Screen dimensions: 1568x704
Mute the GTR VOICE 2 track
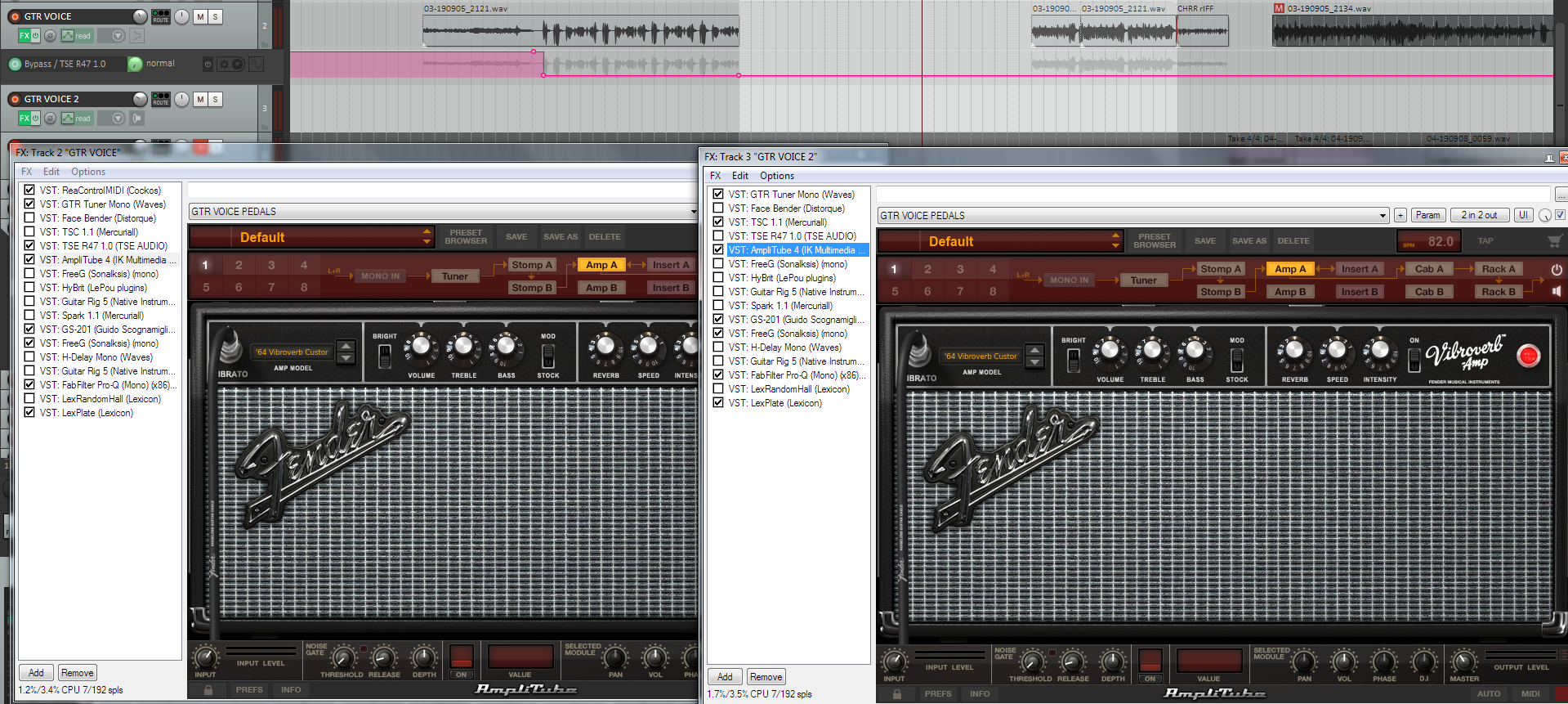[200, 99]
